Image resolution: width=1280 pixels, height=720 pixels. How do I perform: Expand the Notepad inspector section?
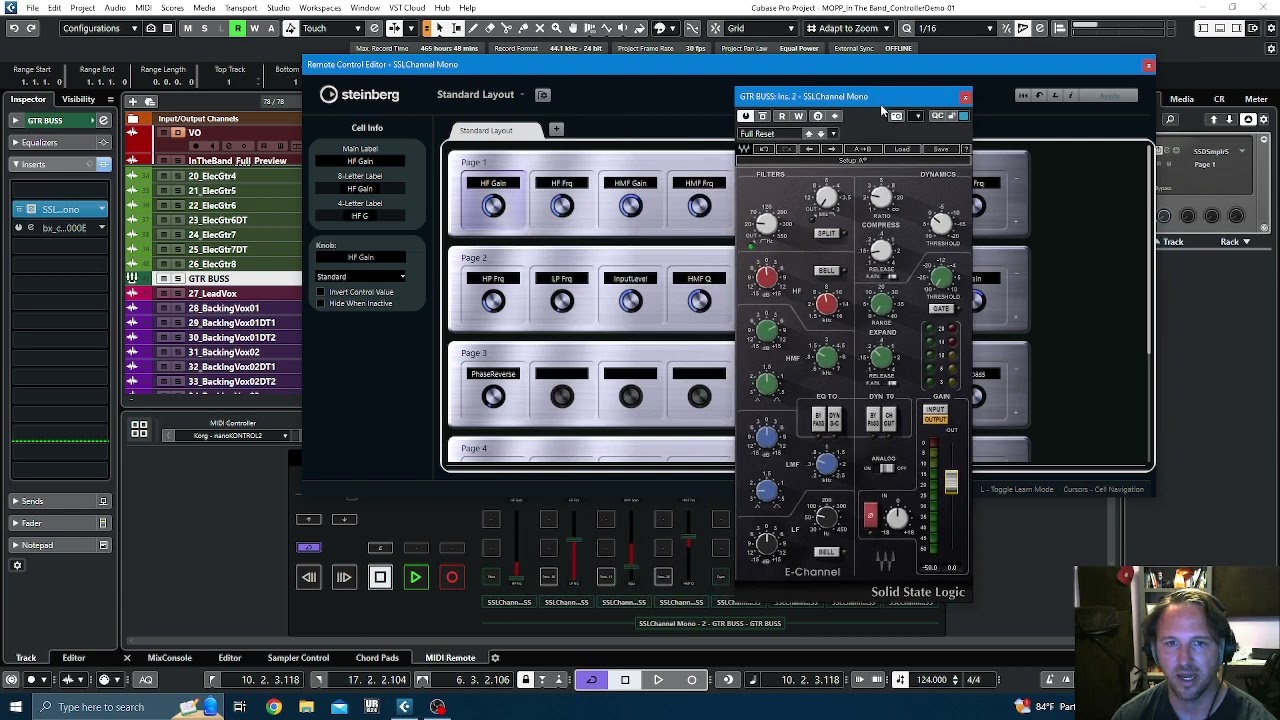click(x=58, y=545)
